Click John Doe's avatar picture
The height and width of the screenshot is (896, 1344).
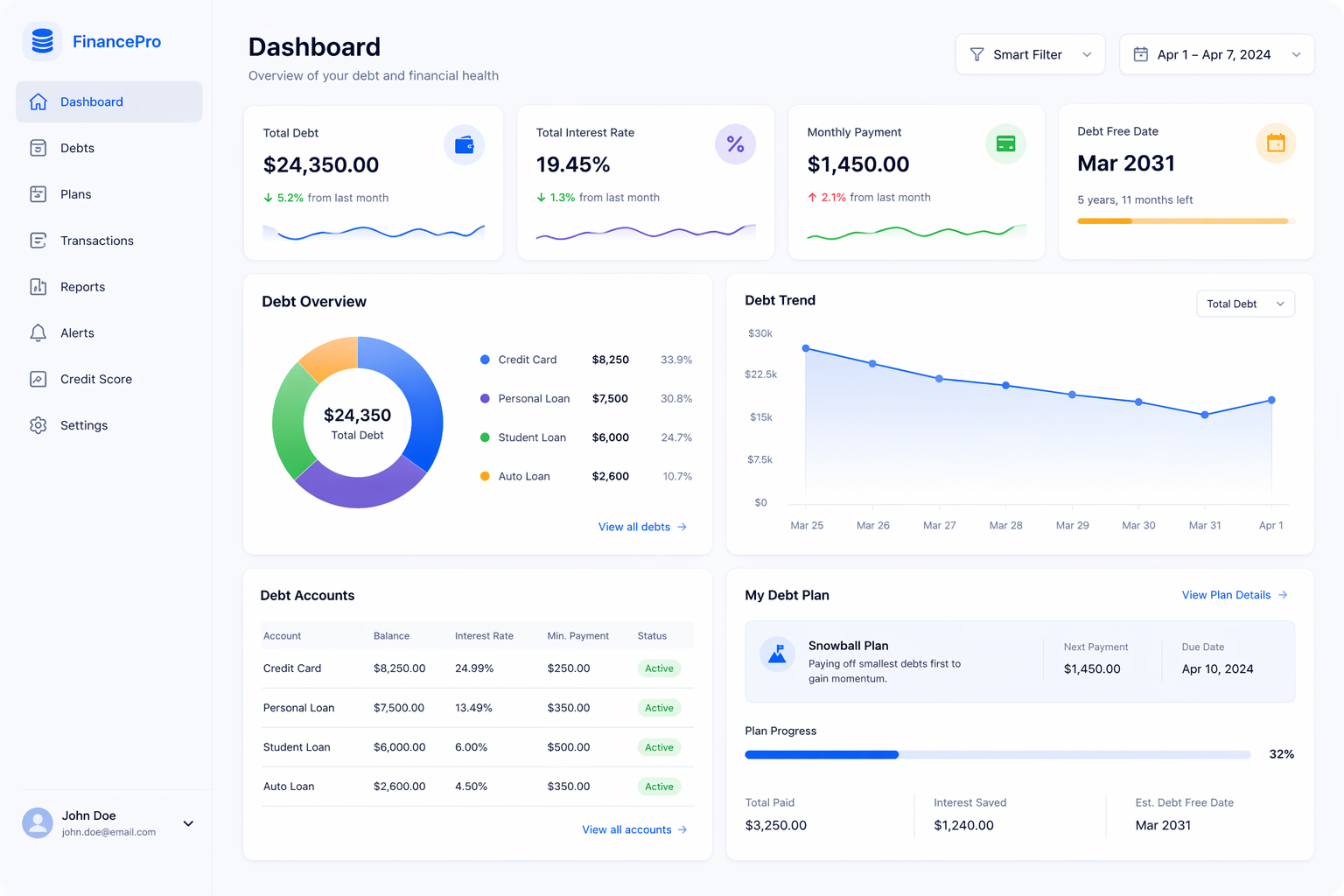37,822
